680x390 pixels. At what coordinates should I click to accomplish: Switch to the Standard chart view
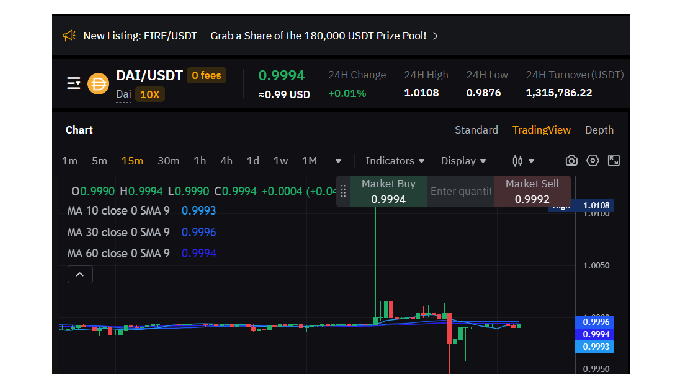476,130
